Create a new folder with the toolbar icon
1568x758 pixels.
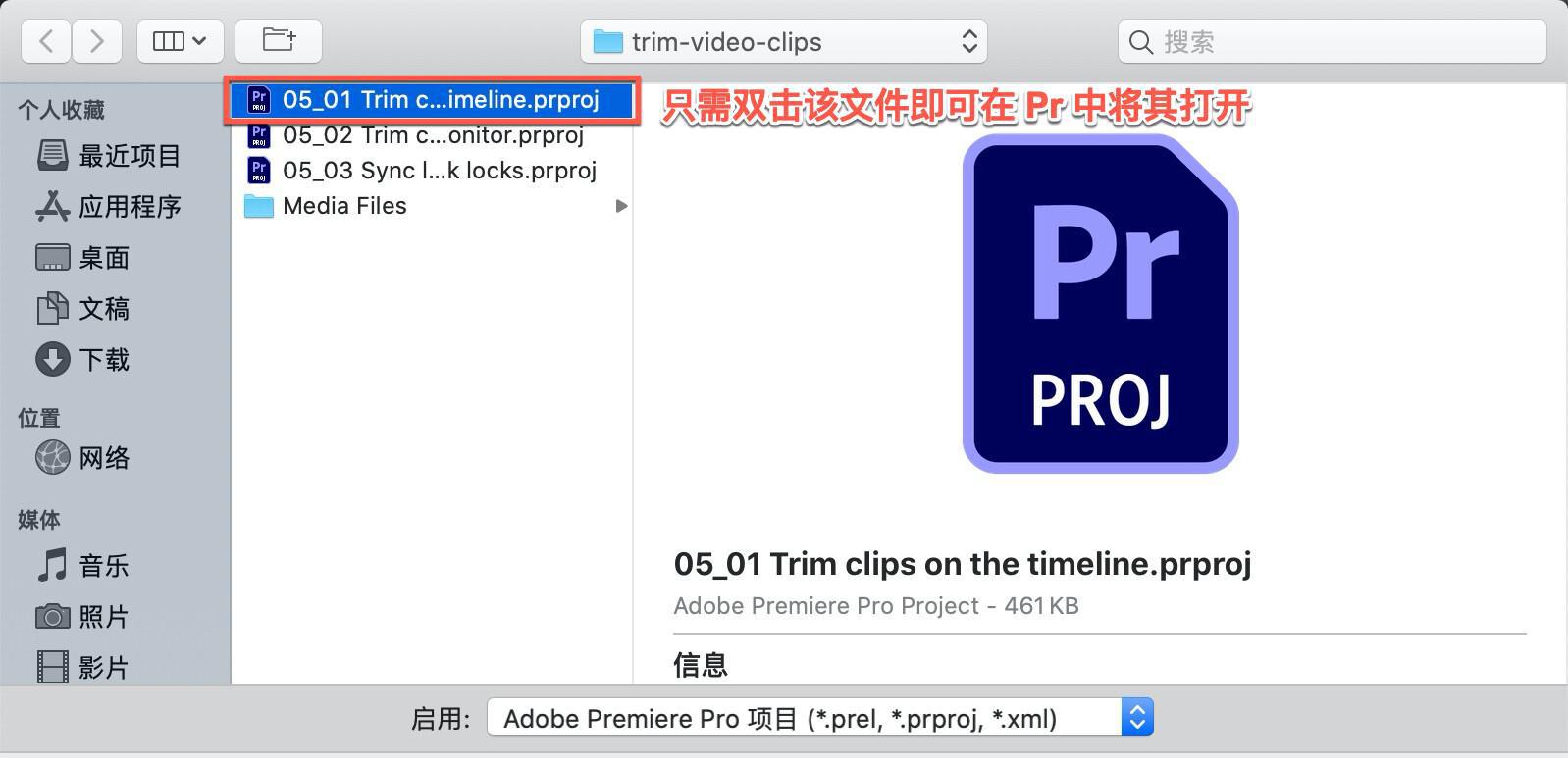pos(279,41)
